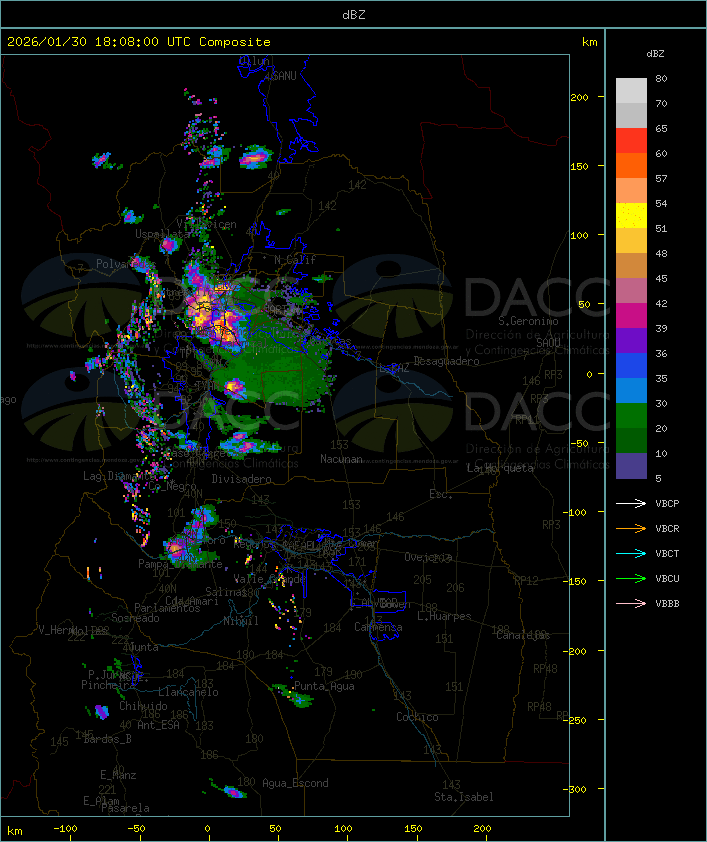Click the magenta 42 dBZ color swatch
The height and width of the screenshot is (842, 707).
[x=631, y=316]
